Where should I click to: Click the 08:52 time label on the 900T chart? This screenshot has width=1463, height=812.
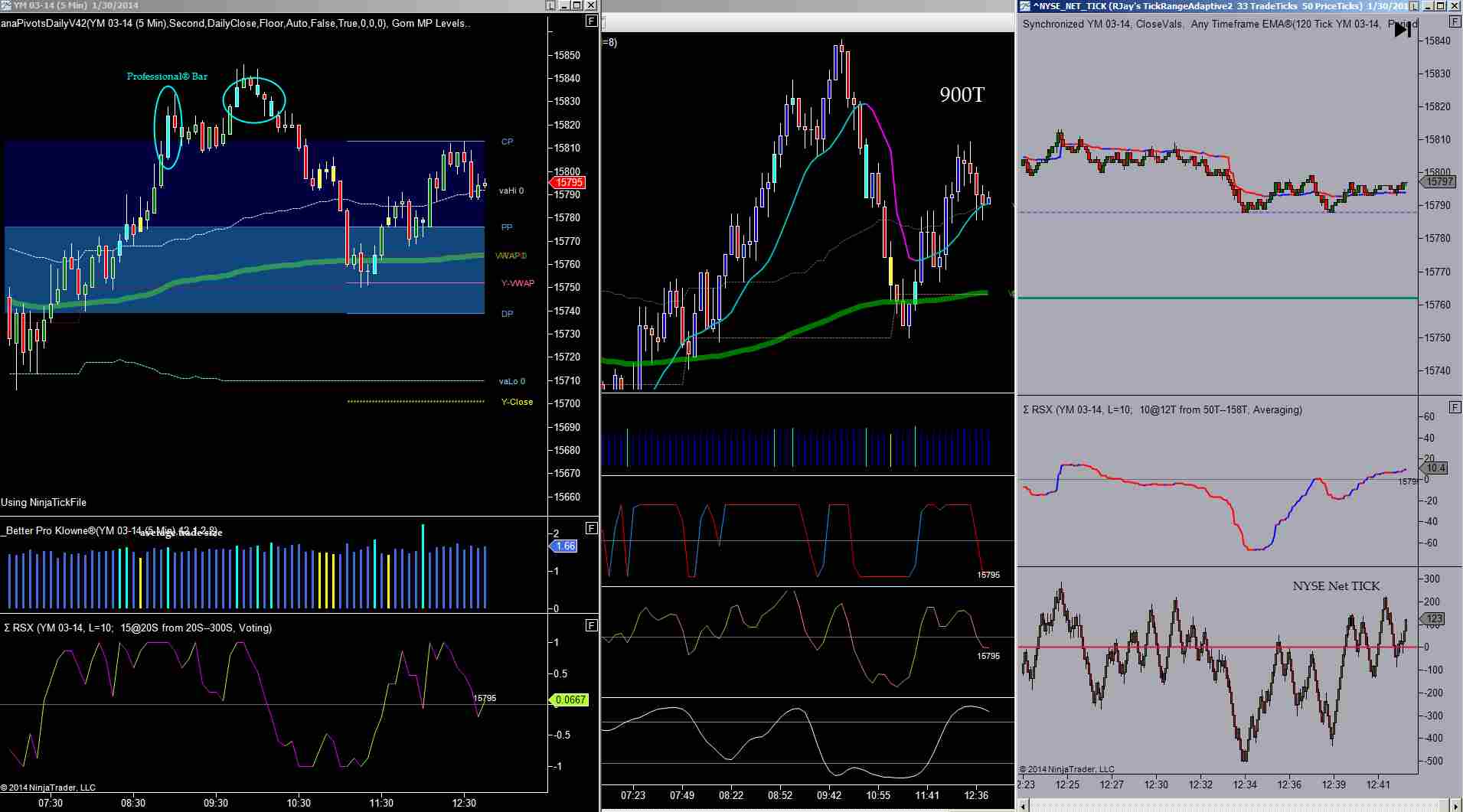[x=780, y=795]
